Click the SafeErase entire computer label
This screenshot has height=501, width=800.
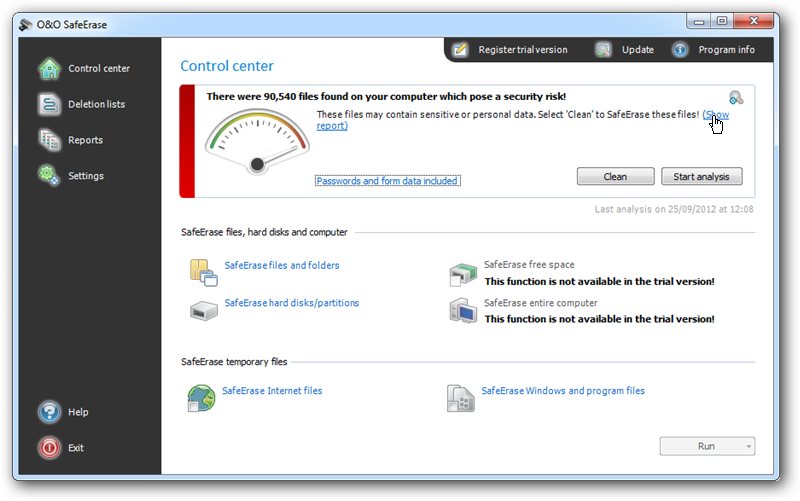[x=540, y=303]
